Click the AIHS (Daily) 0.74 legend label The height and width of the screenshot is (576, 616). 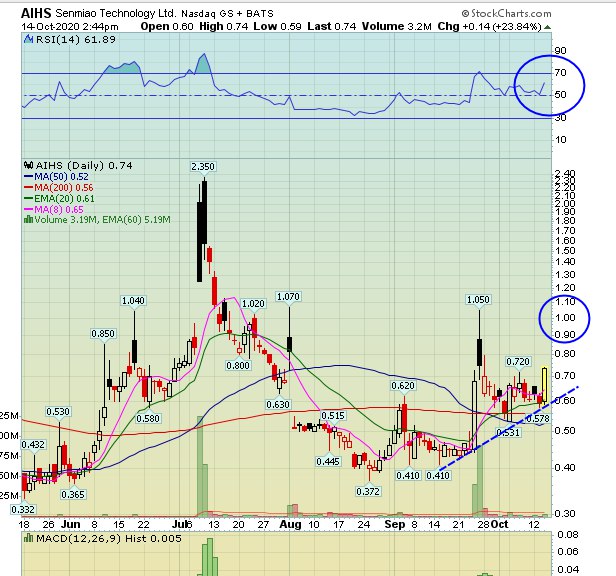84,165
